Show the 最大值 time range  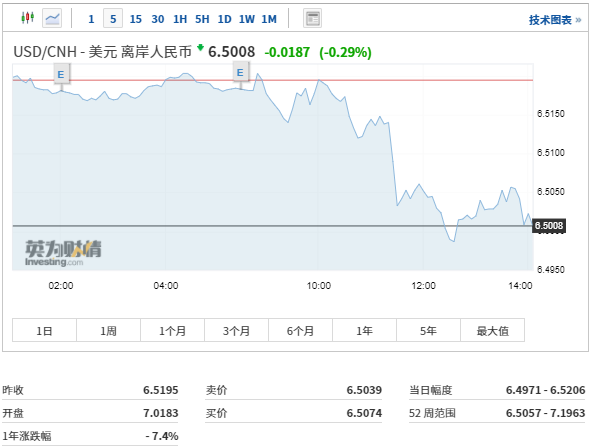pos(492,330)
